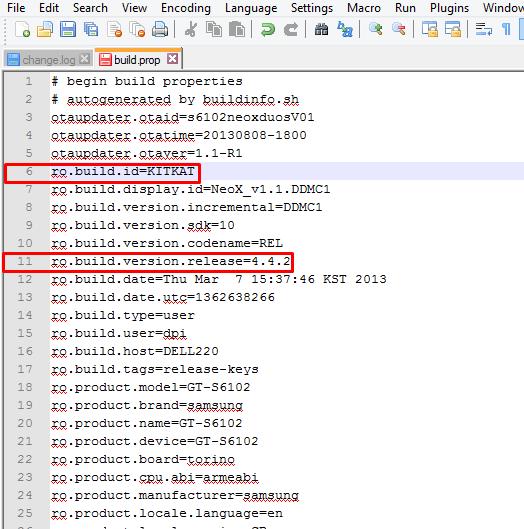Open the Run menu
This screenshot has height=529, width=524.
click(x=405, y=7)
